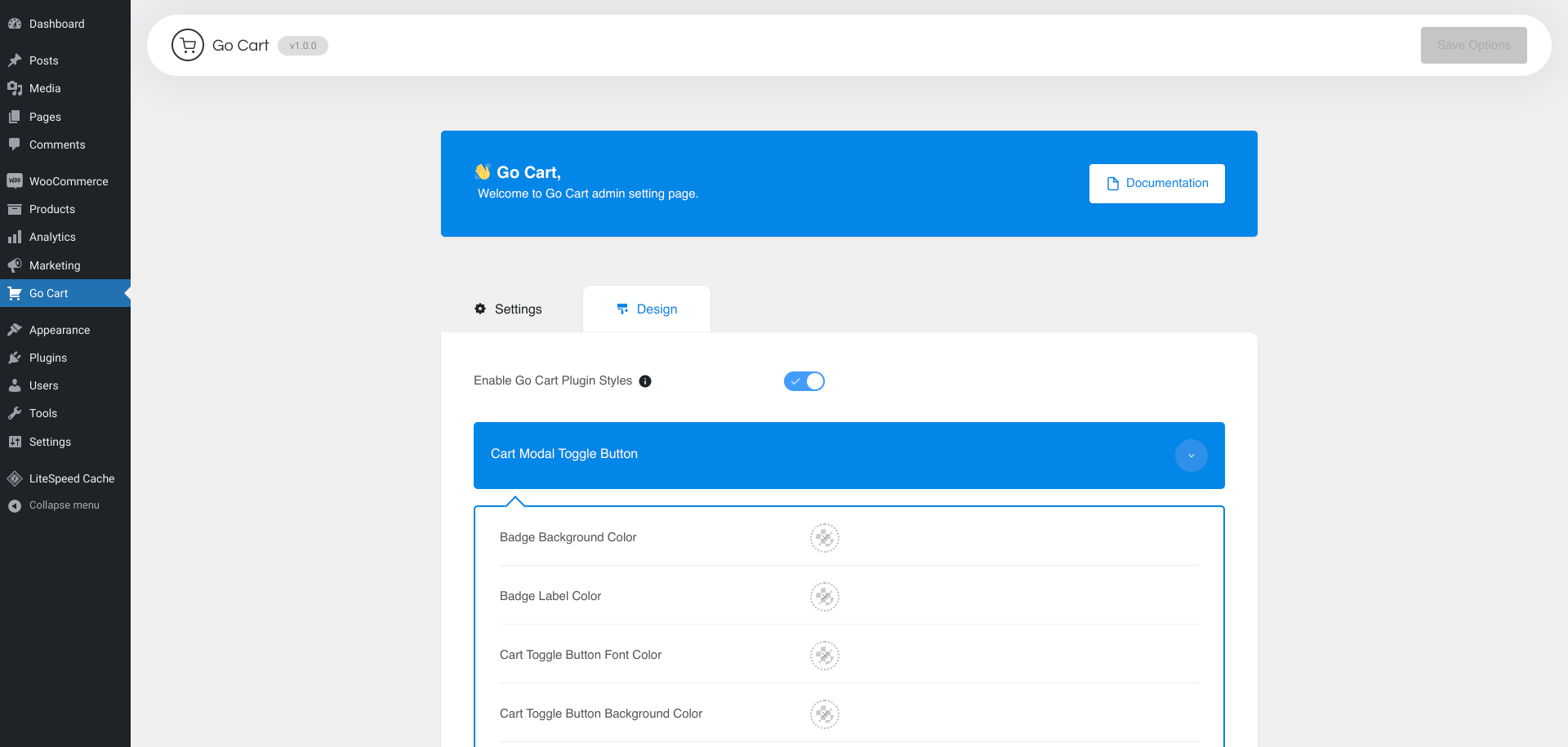Click the Dashboard gauge icon
The height and width of the screenshot is (747, 1568).
(x=15, y=24)
